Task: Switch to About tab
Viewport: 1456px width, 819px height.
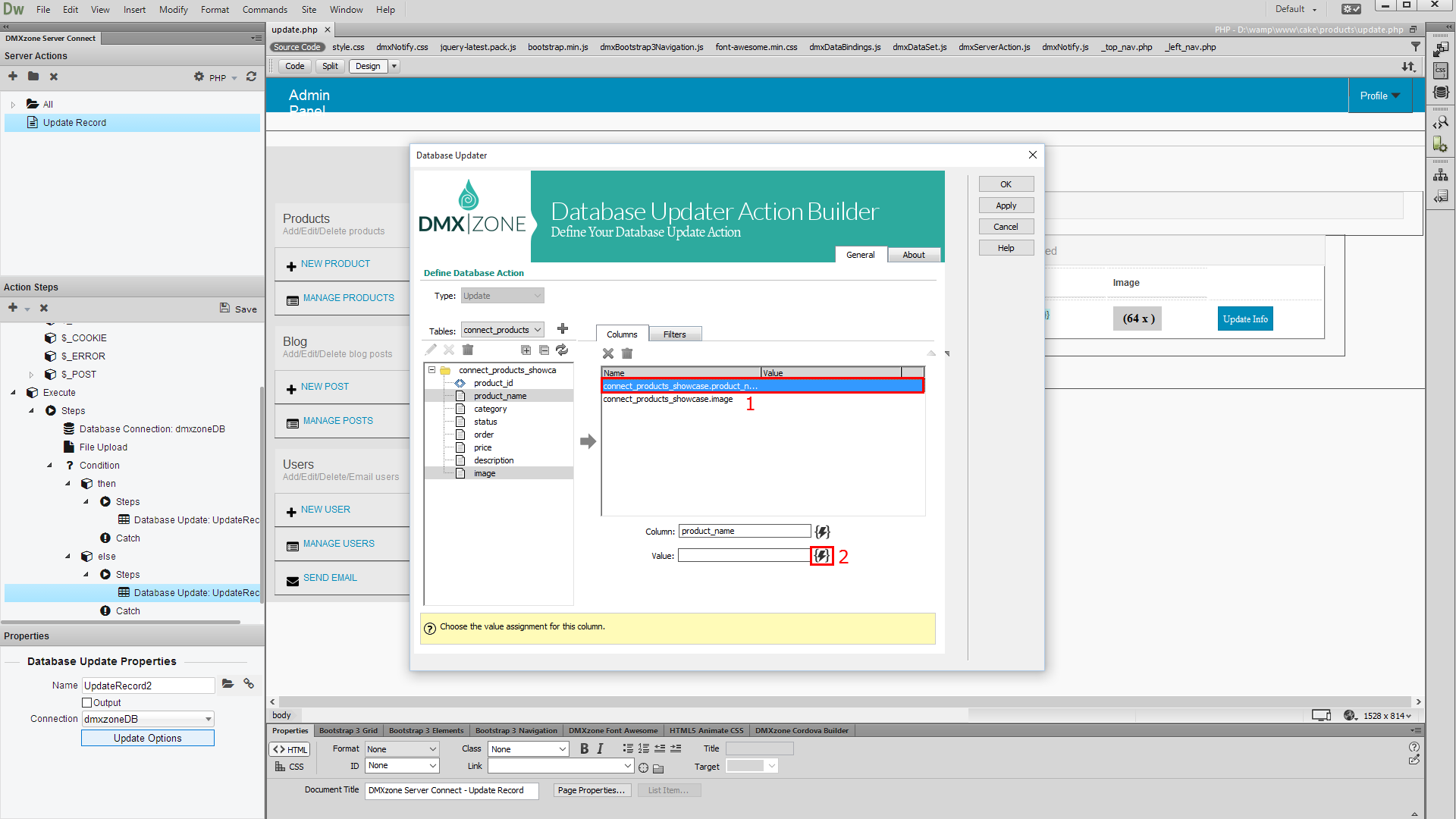Action: point(914,255)
